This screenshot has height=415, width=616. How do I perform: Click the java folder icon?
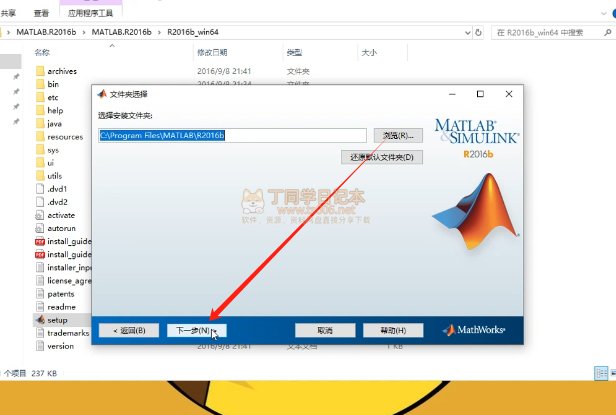pyautogui.click(x=40, y=123)
